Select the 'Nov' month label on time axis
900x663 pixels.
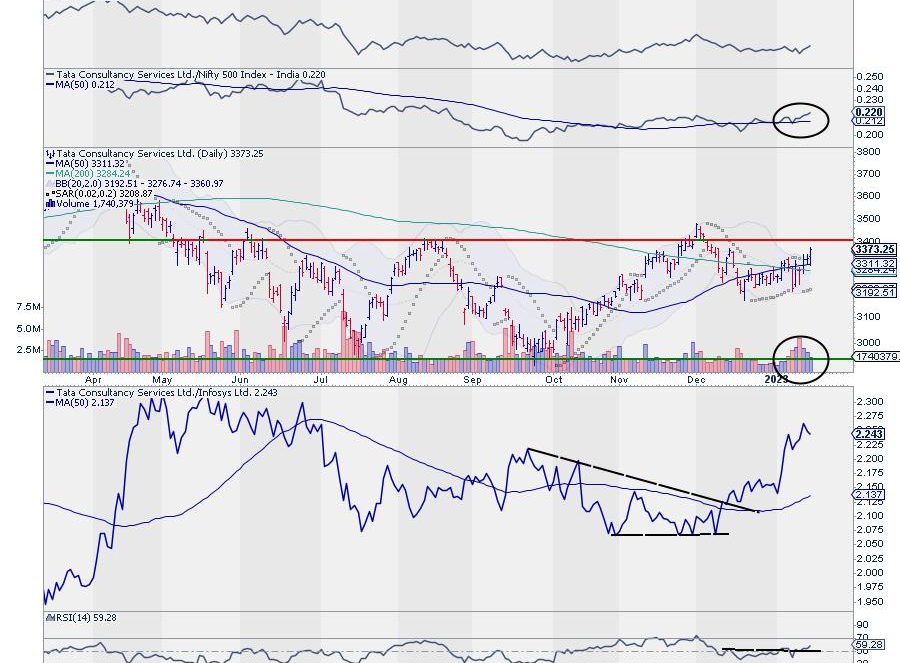619,379
